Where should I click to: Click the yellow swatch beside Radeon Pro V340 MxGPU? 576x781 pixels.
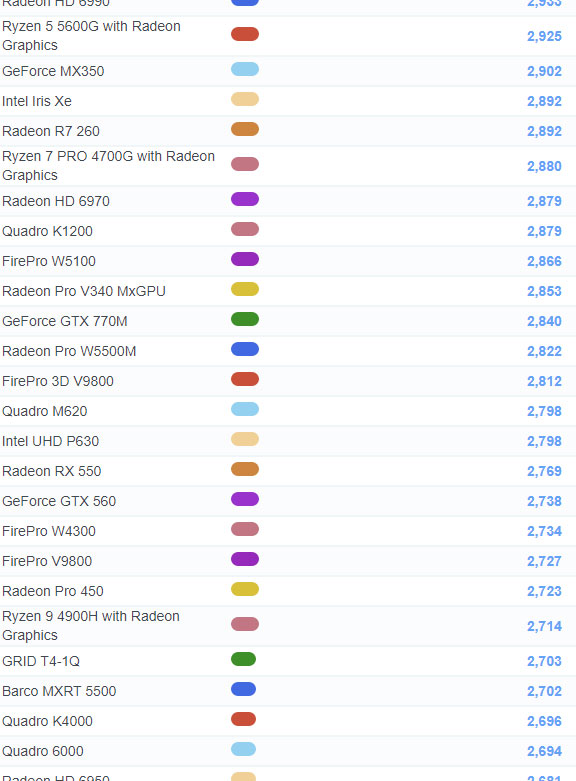[x=245, y=289]
